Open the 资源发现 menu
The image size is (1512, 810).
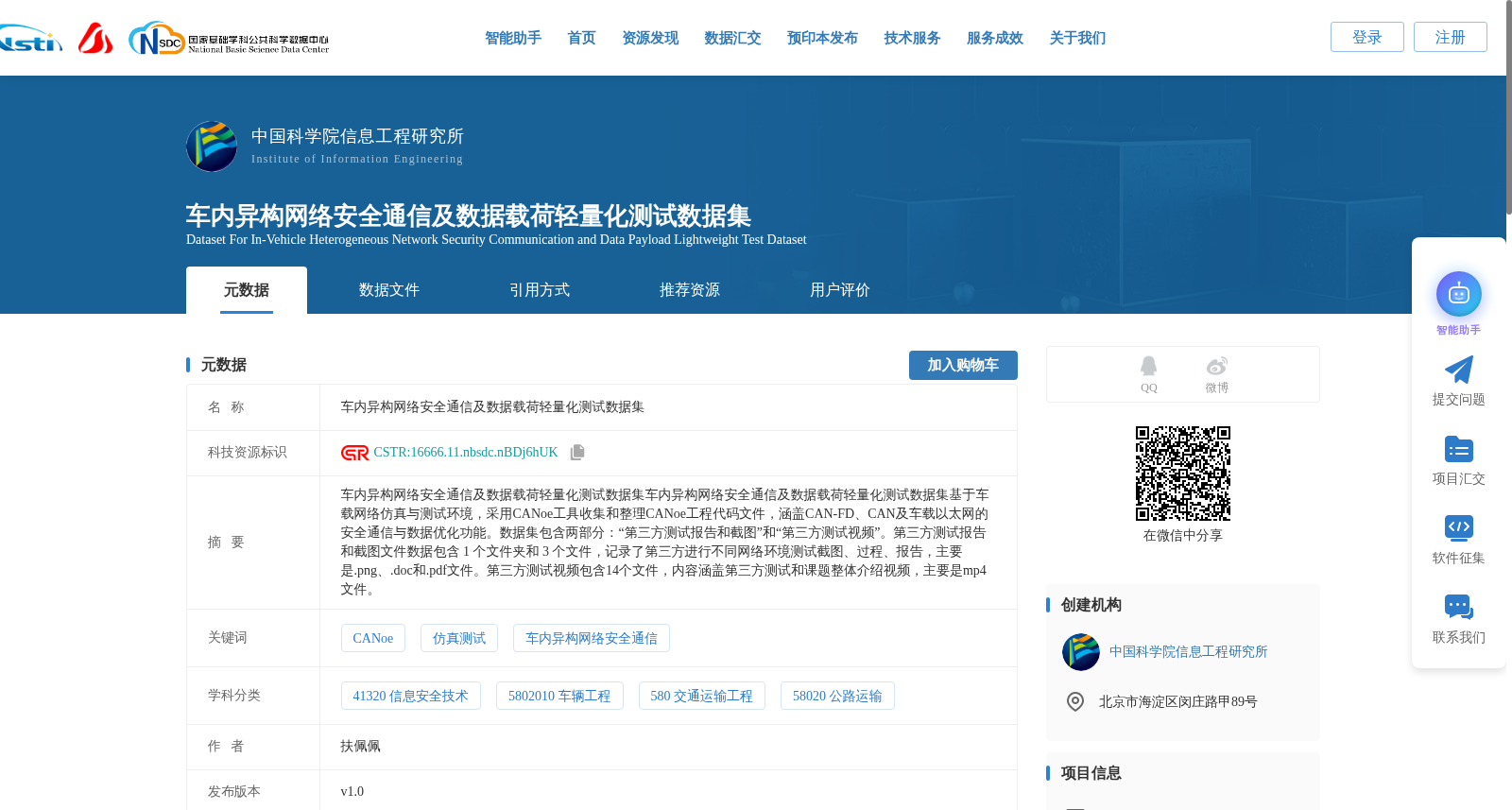(650, 38)
